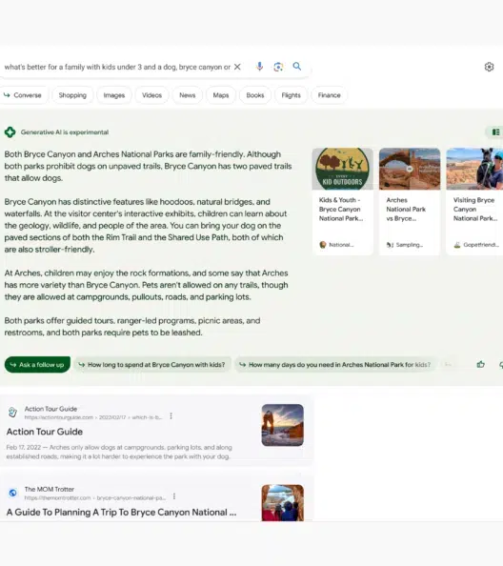Image resolution: width=503 pixels, height=566 pixels.
Task: Open 'Visiting Bryce Canyon National Park' link
Action: pos(475,209)
